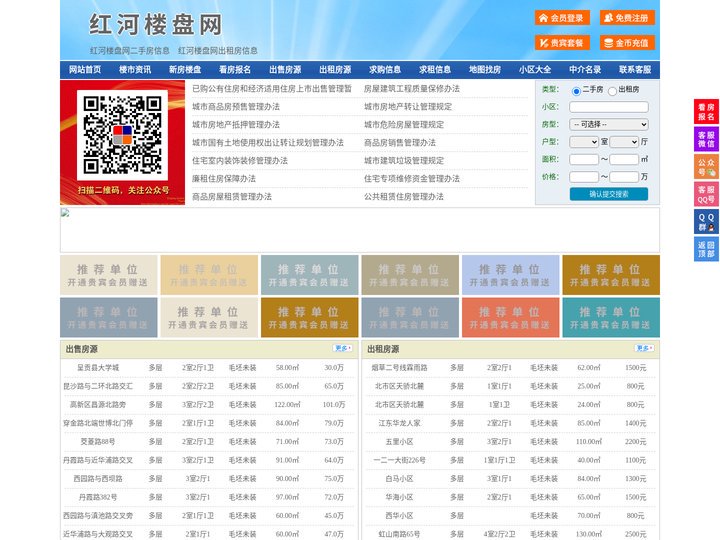Open the 客服QQ号 side icon
This screenshot has width=720, height=540.
click(x=706, y=194)
